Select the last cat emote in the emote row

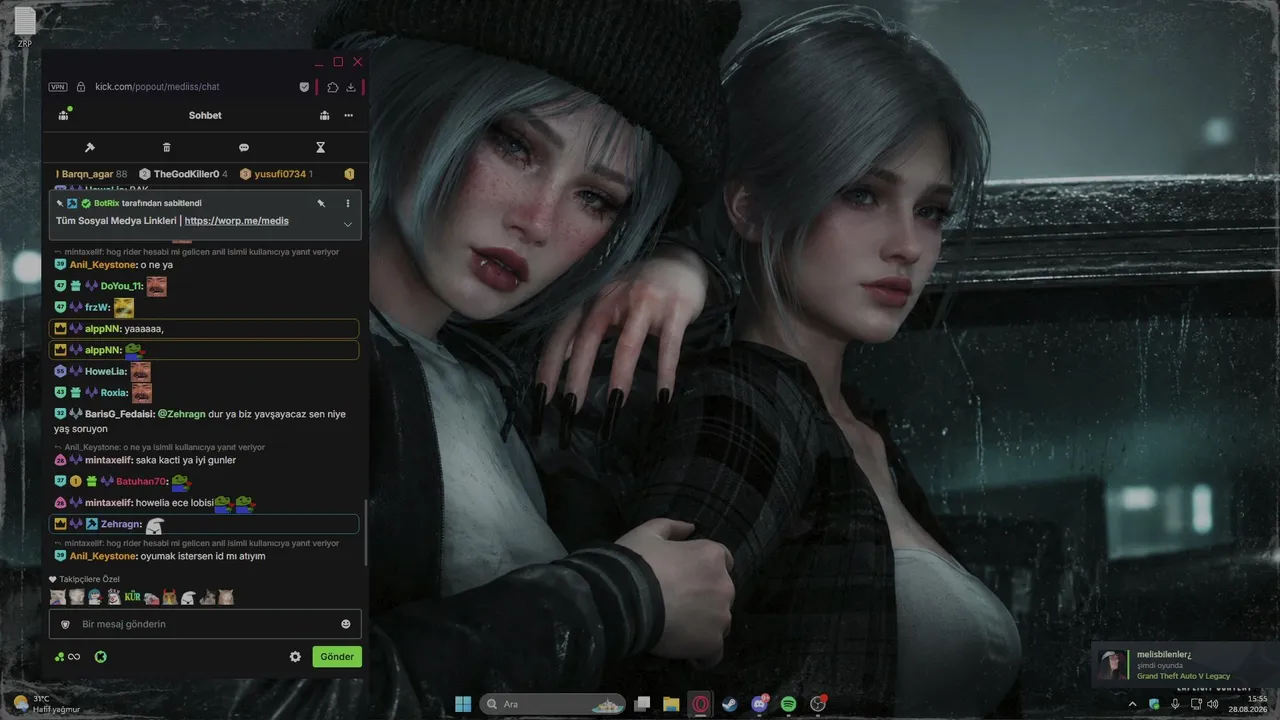click(x=226, y=597)
